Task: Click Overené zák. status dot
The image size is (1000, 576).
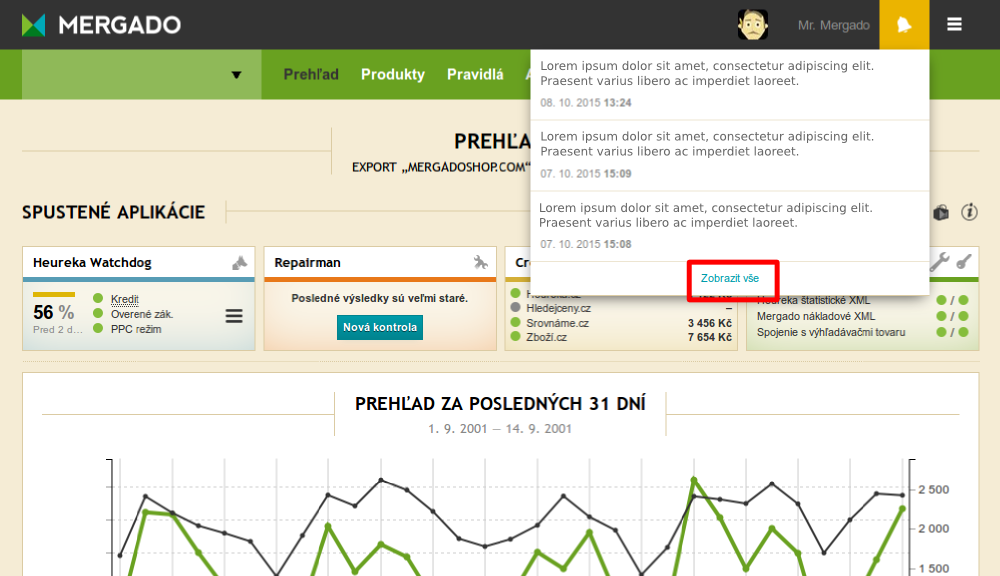Action: [x=98, y=313]
